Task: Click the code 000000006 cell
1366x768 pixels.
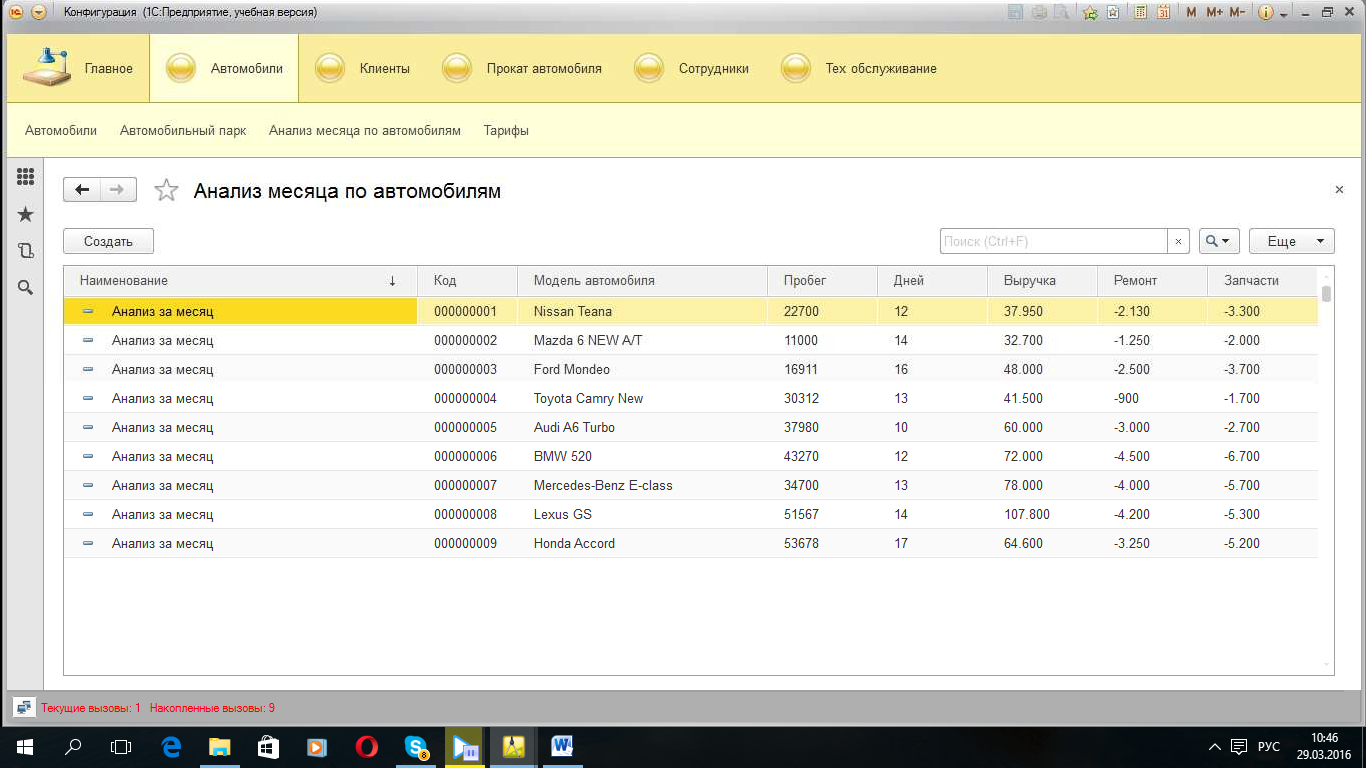Action: click(467, 456)
